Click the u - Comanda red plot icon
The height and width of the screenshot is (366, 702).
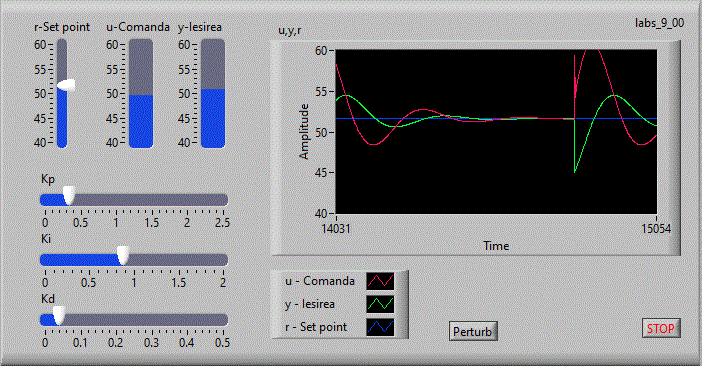click(380, 281)
